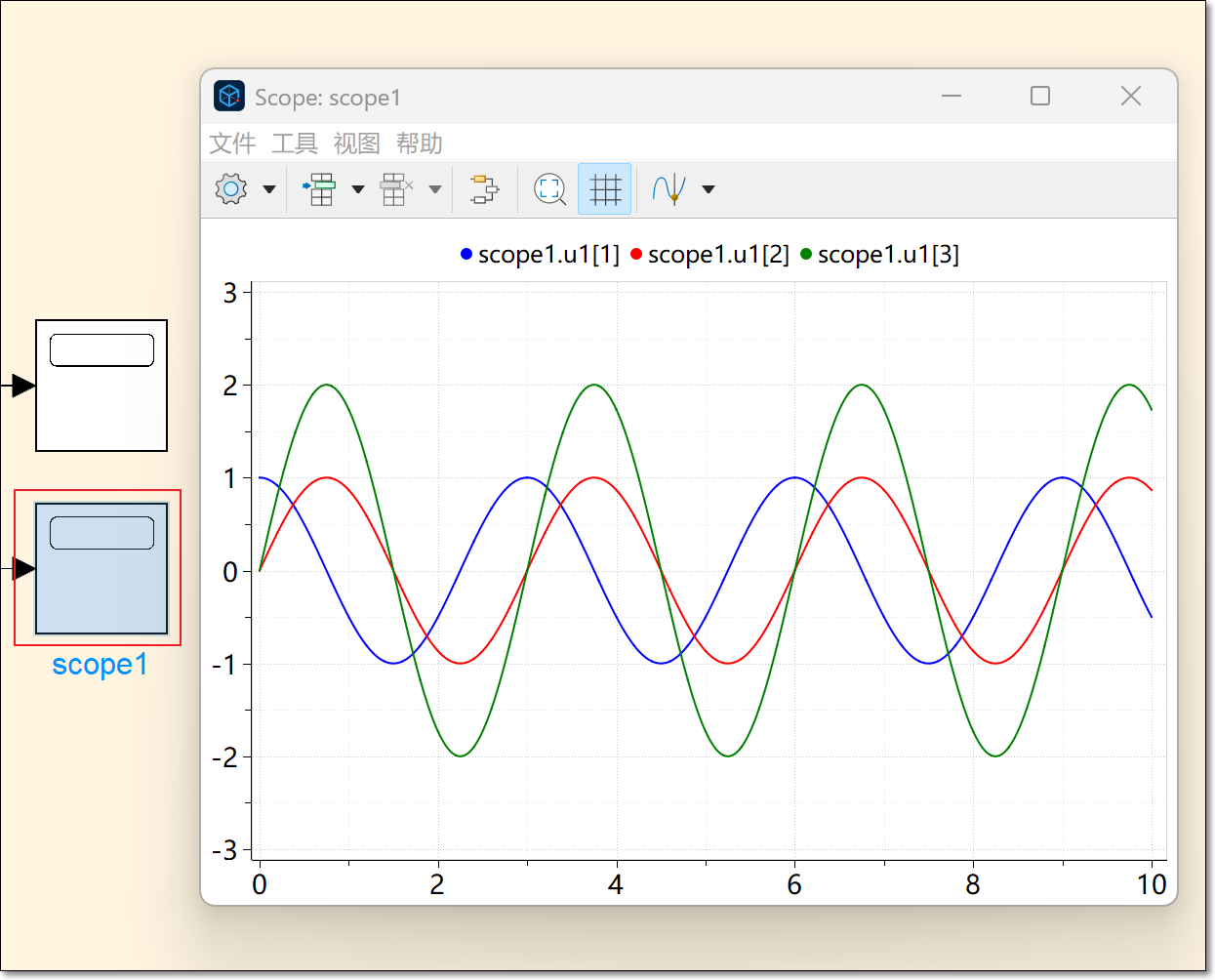
Task: Click the remove subplot row icon
Action: point(395,188)
